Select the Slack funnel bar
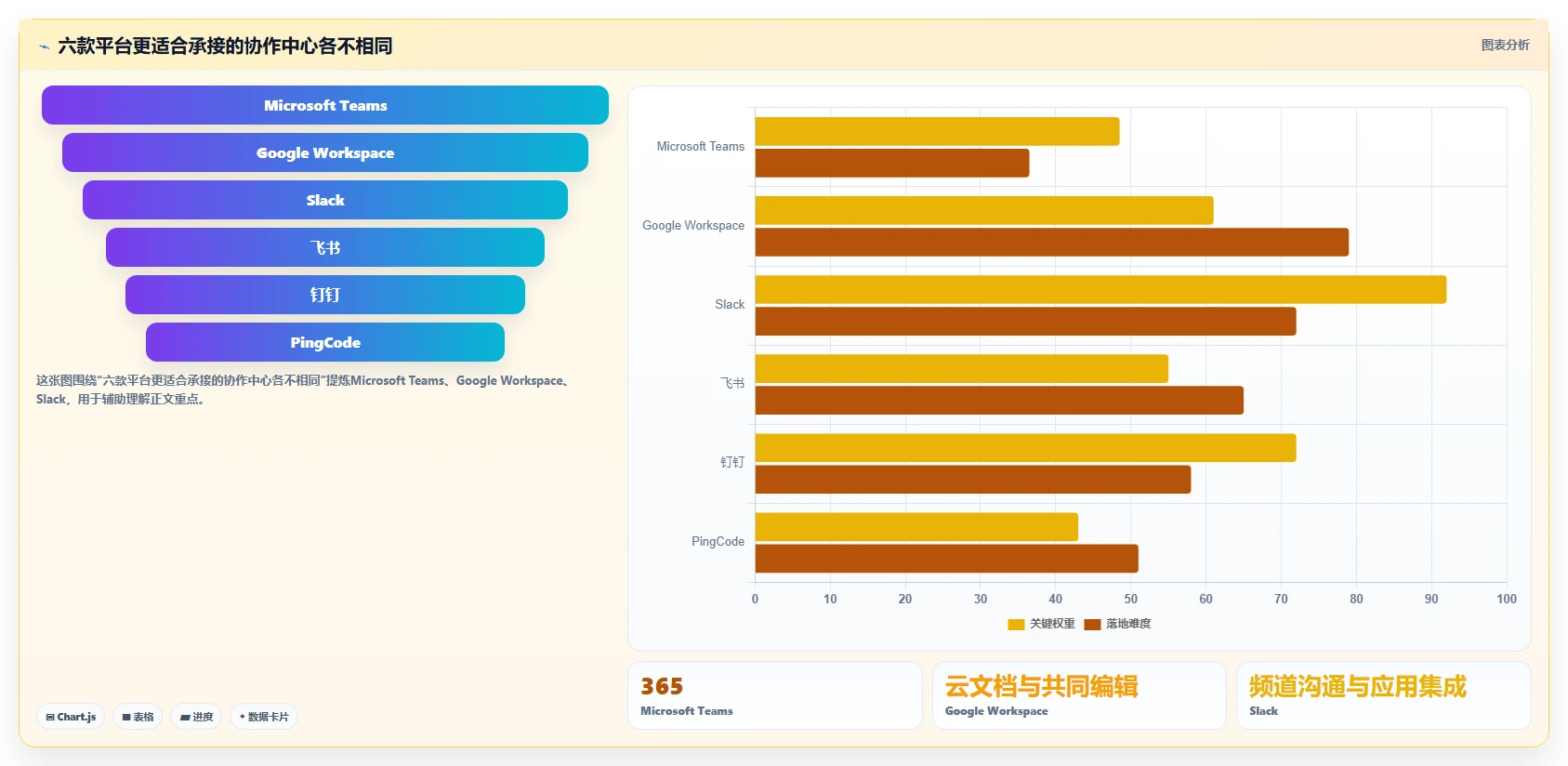Screen dimensions: 1568x766 click(325, 200)
